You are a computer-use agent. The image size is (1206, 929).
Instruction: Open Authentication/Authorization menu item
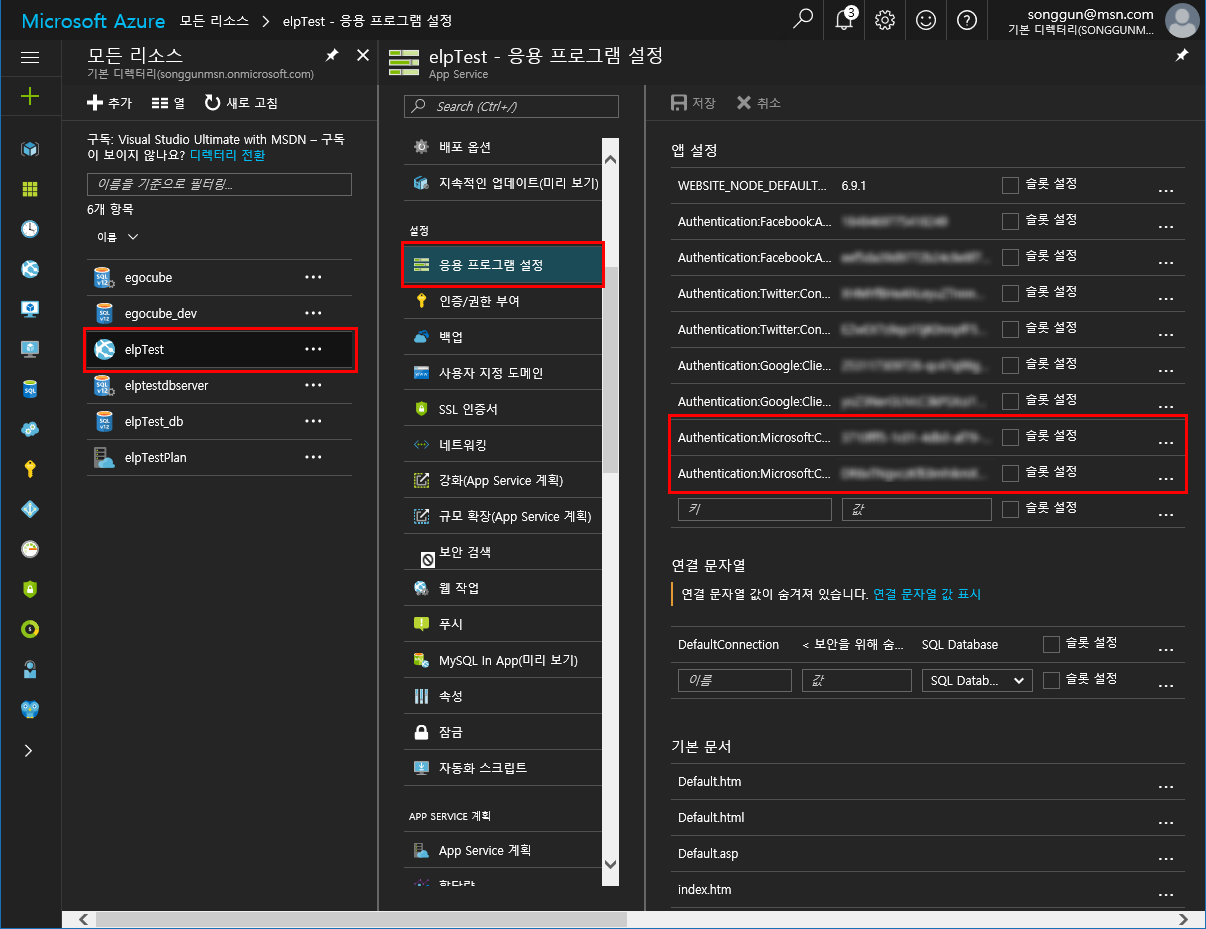503,301
